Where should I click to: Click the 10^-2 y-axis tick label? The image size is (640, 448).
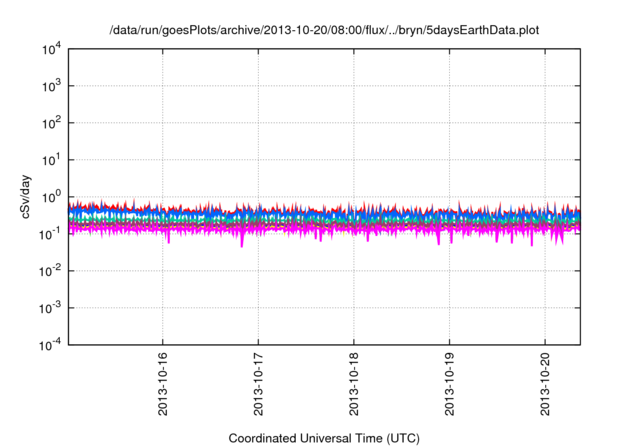click(x=50, y=271)
